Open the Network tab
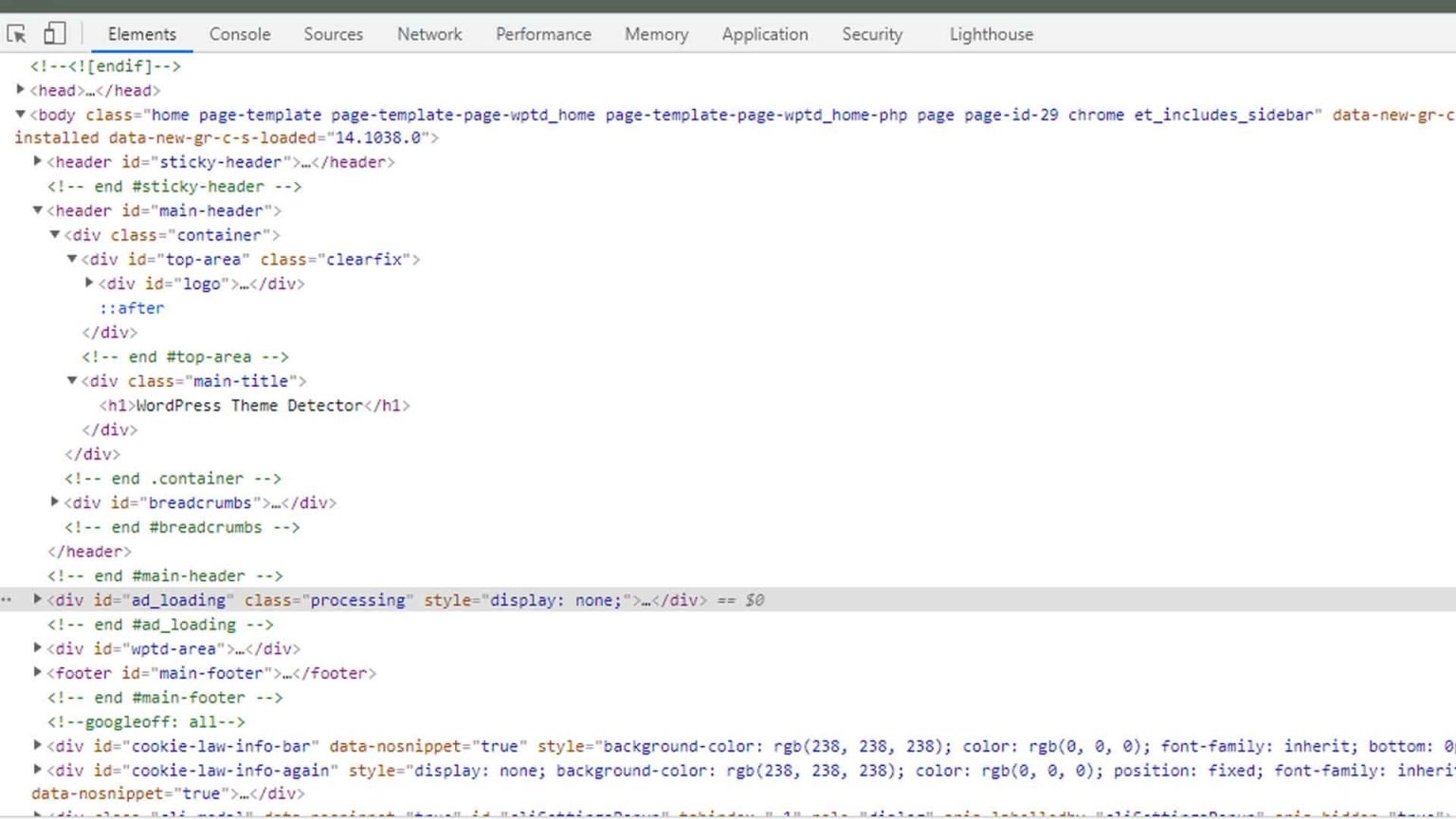 coord(429,34)
